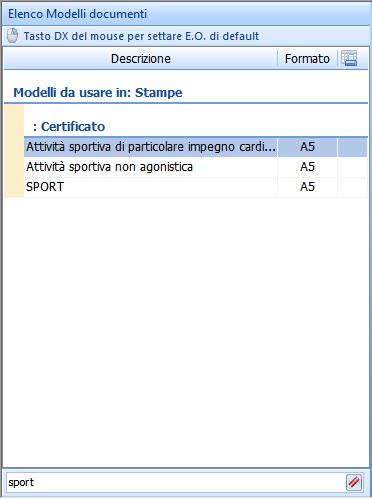Sort by Formato column header
The image size is (372, 499).
[x=307, y=59]
